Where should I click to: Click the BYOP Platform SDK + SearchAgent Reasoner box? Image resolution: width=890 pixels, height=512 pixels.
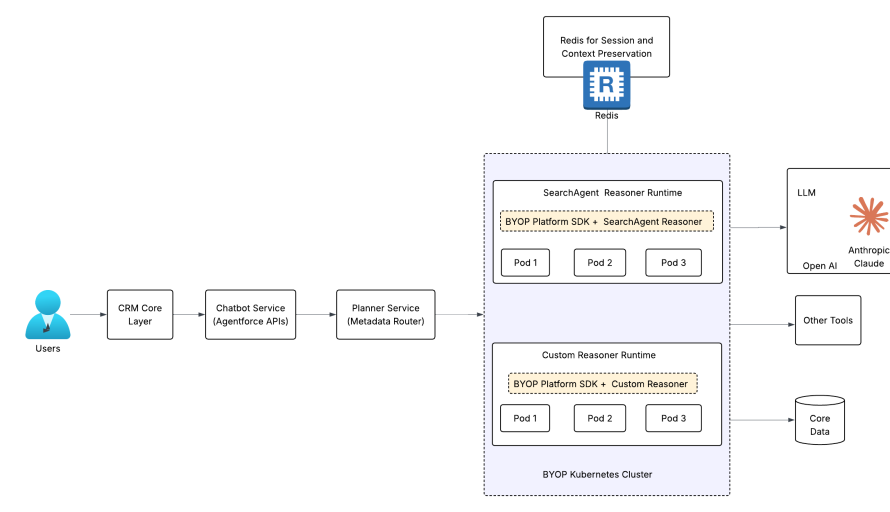(x=607, y=221)
